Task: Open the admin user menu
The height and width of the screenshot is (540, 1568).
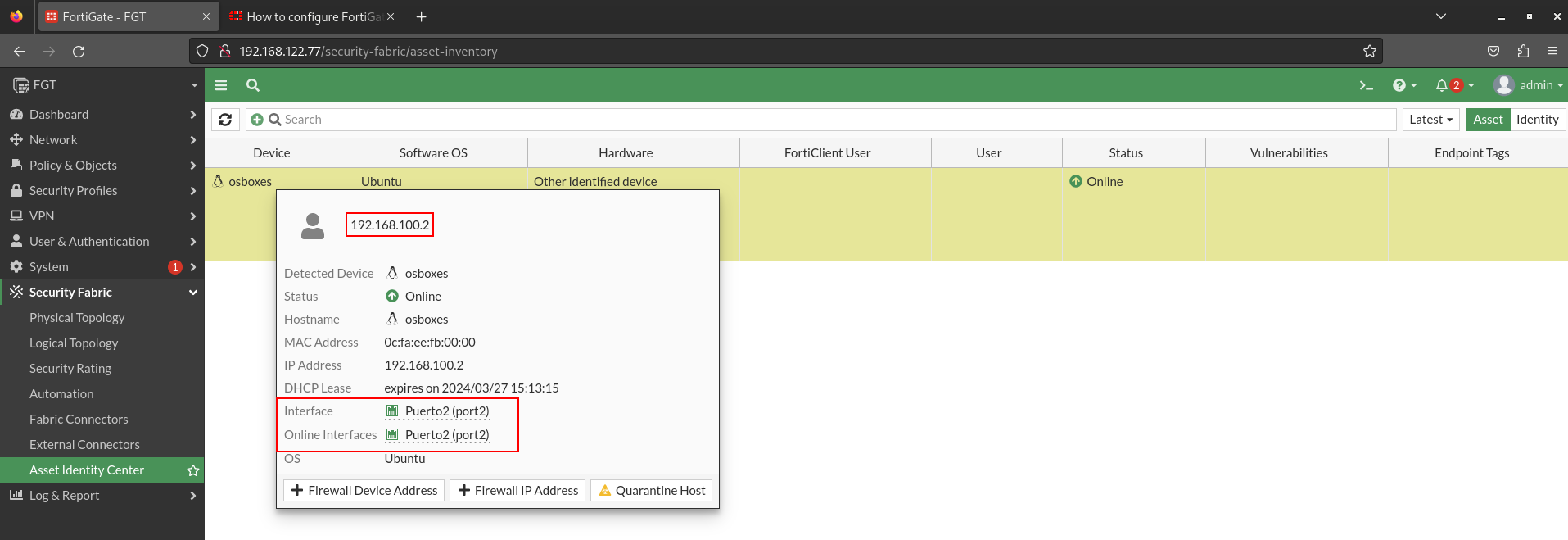Action: pyautogui.click(x=1528, y=85)
